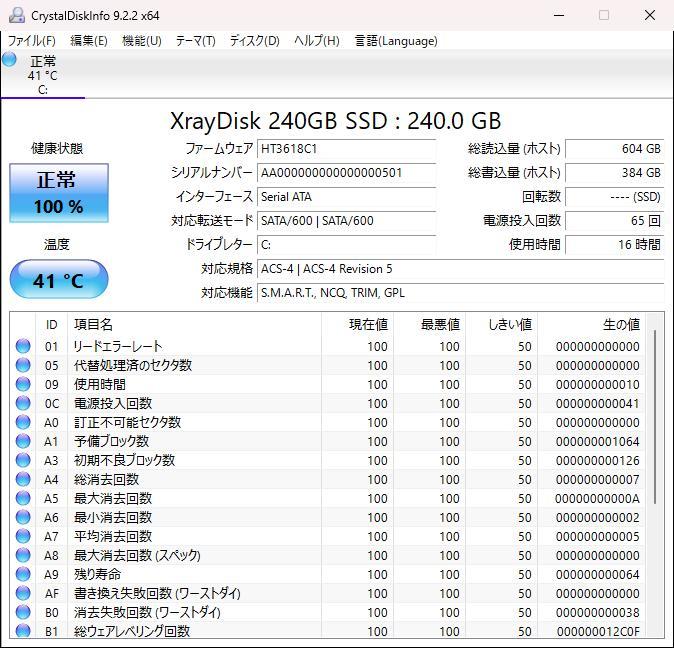Click the rotation rate value ---- (SSD)
The image size is (674, 648).
coord(615,197)
